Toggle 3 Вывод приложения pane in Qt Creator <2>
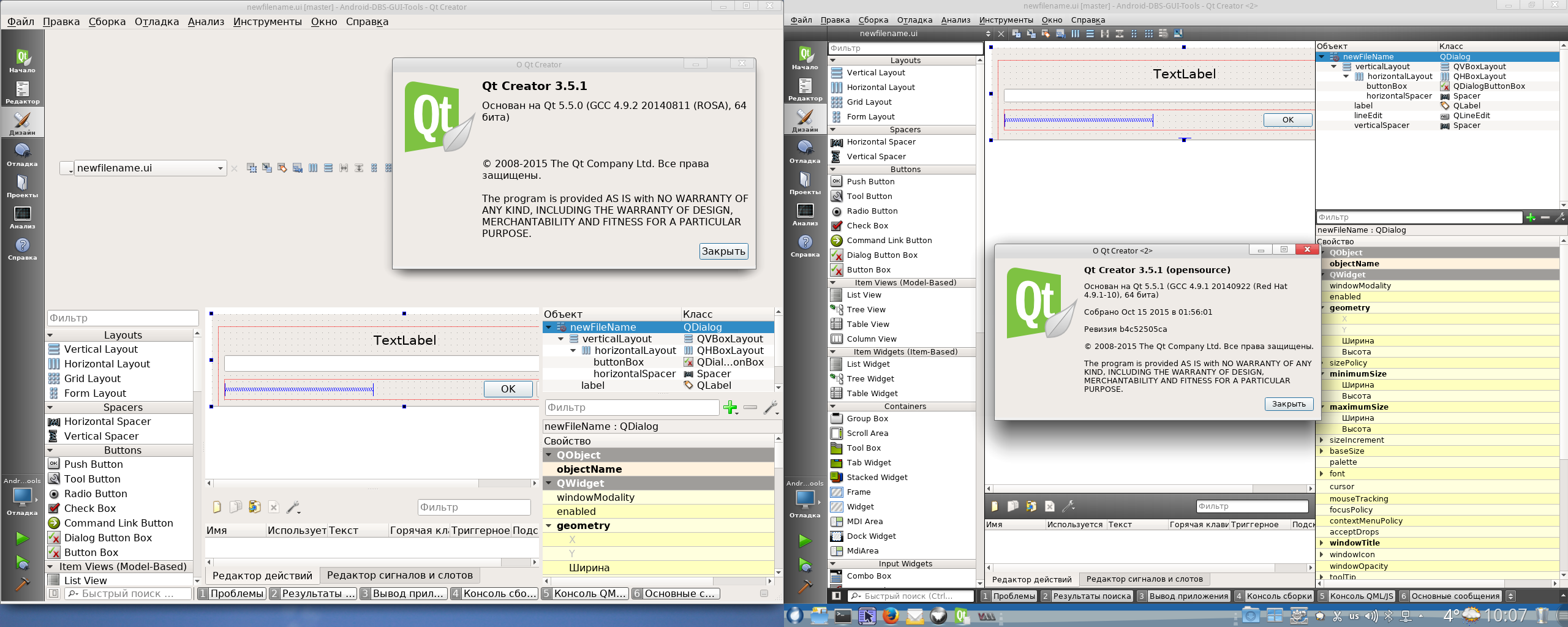1568x627 pixels. click(1184, 596)
